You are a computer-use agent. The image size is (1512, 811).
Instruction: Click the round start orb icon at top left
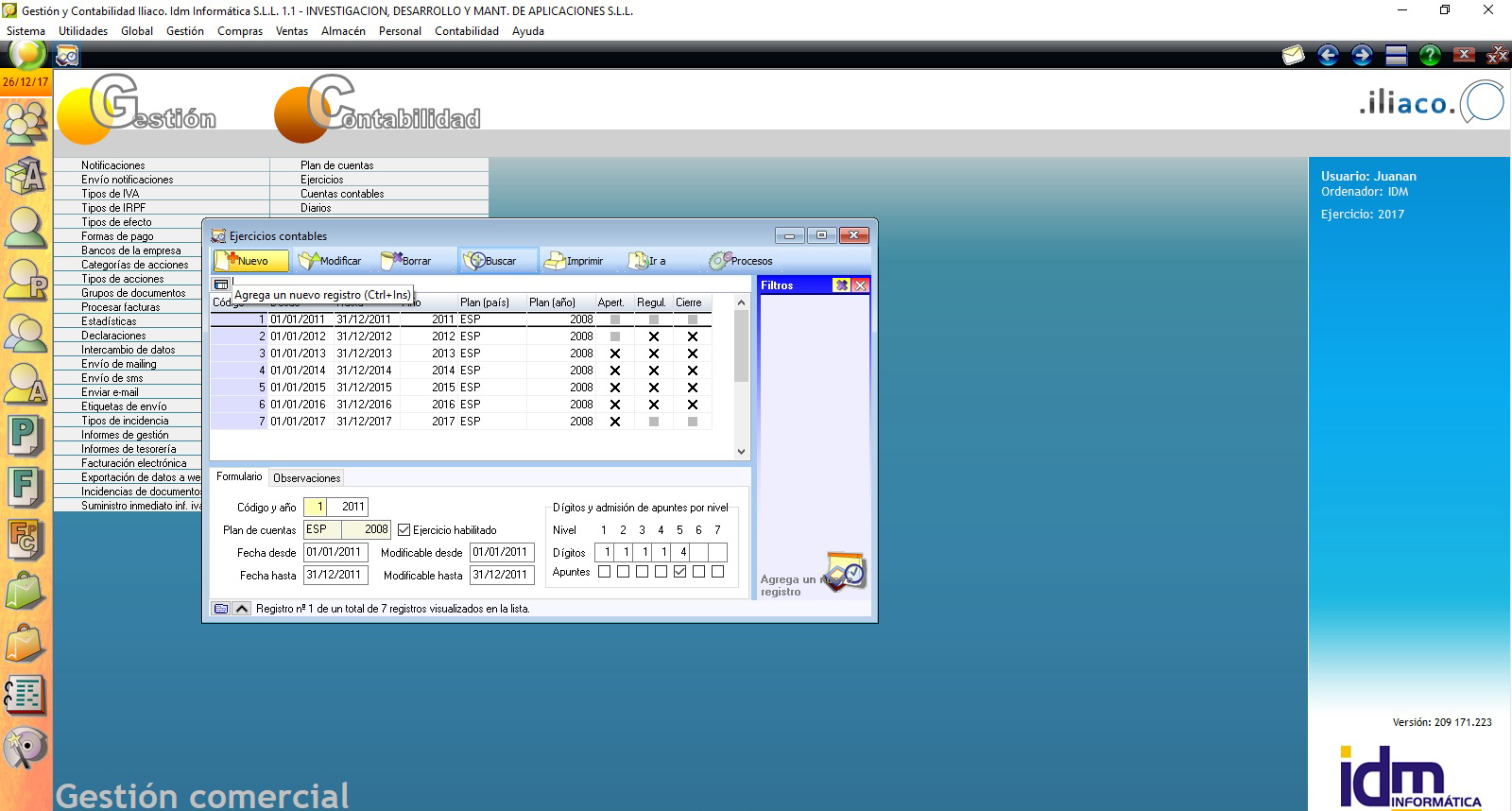pos(26,55)
